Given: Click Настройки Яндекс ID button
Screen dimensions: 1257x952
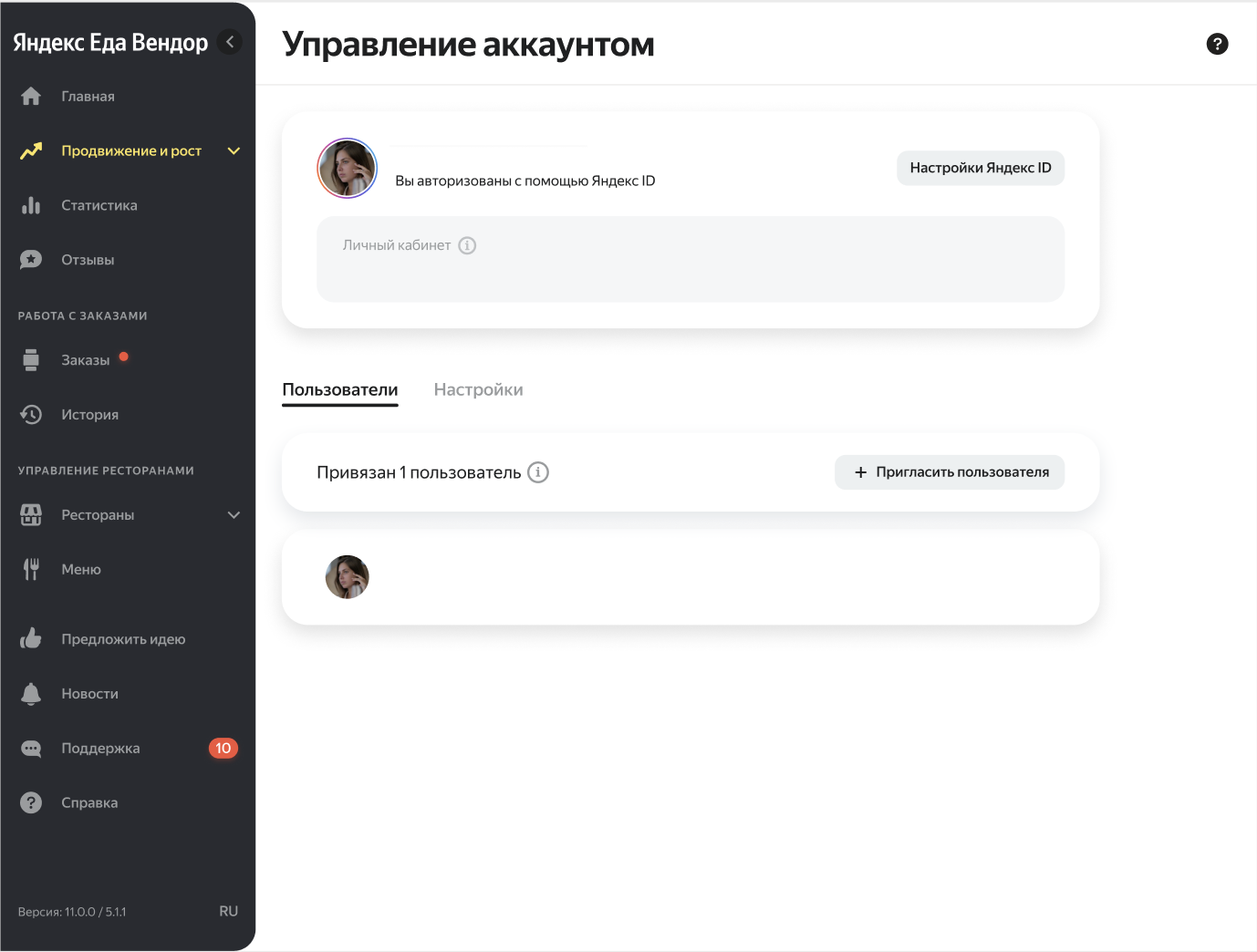Looking at the screenshot, I should [x=981, y=168].
